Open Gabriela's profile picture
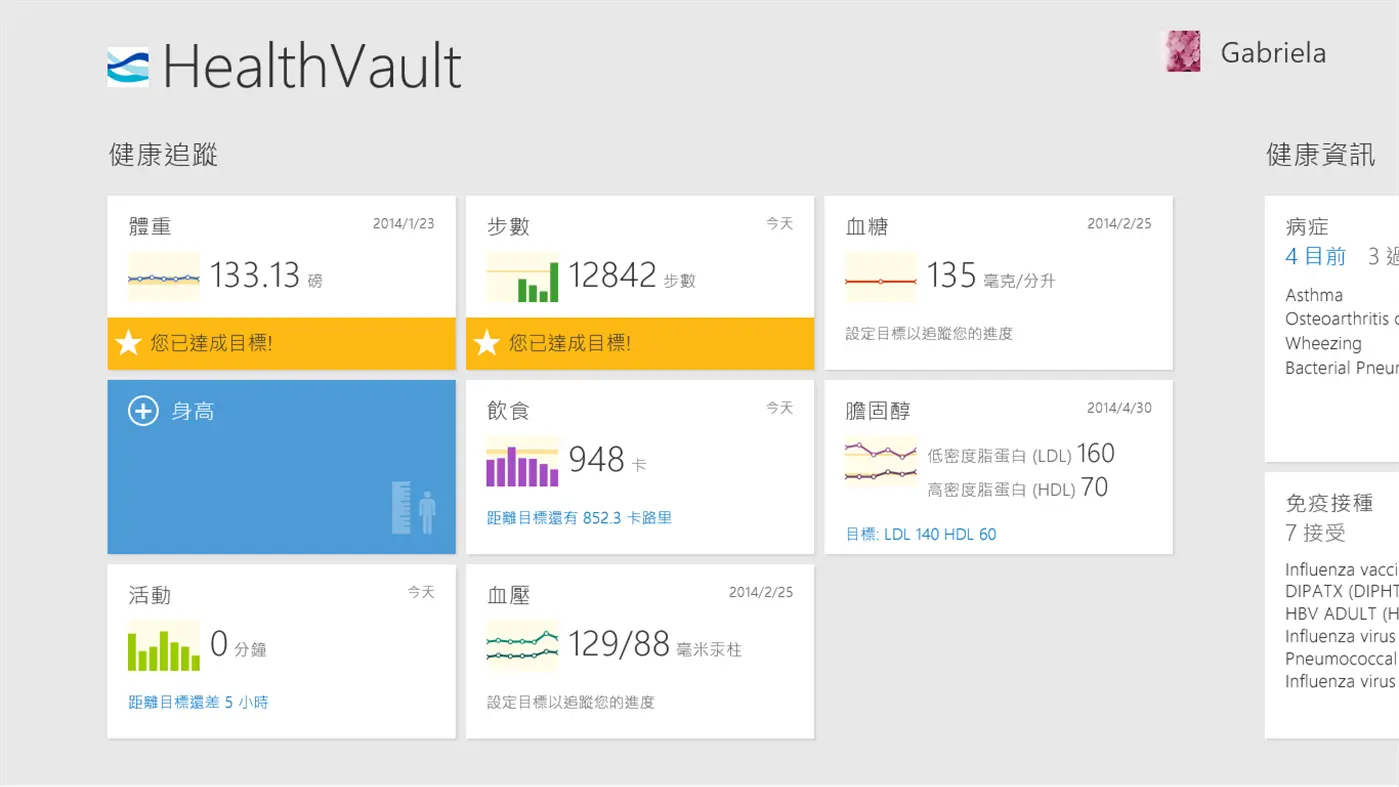1399x787 pixels. (1182, 51)
